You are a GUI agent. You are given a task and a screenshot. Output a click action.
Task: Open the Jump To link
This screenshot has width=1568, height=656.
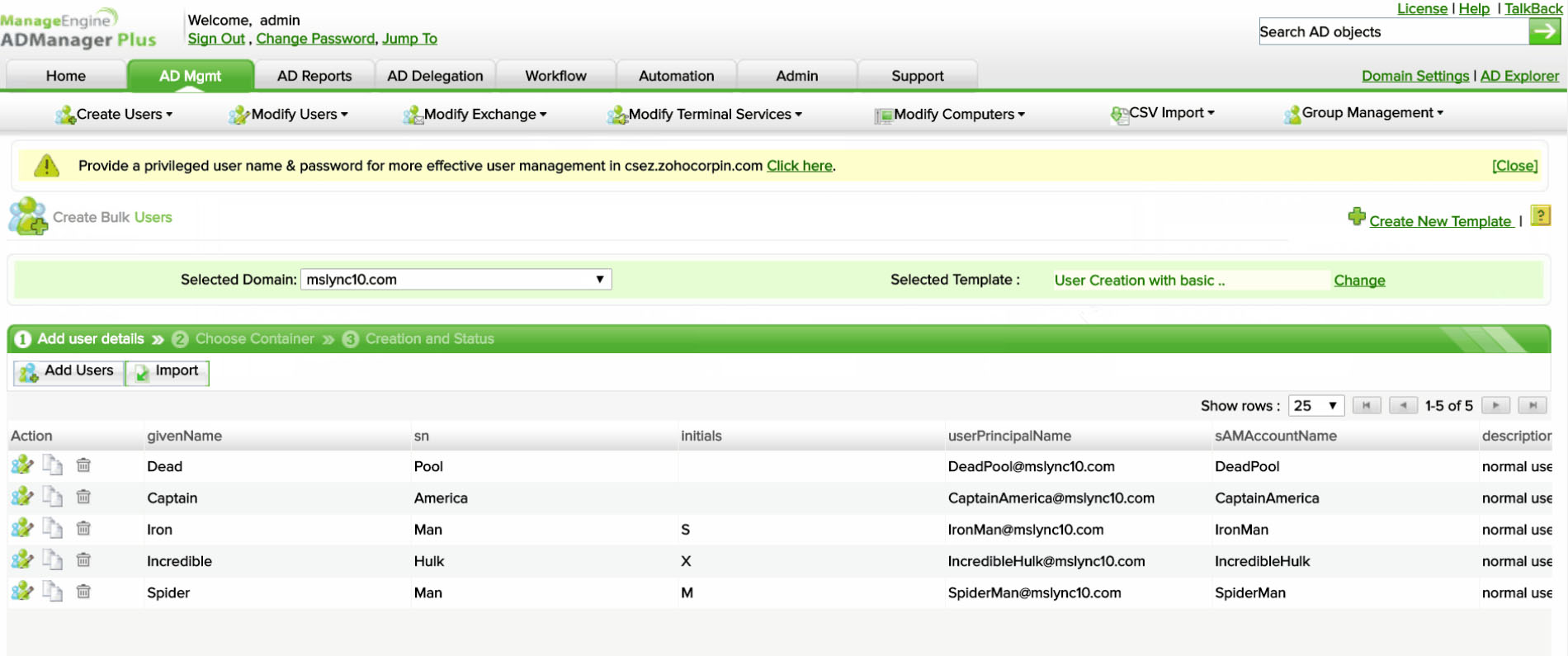[409, 39]
